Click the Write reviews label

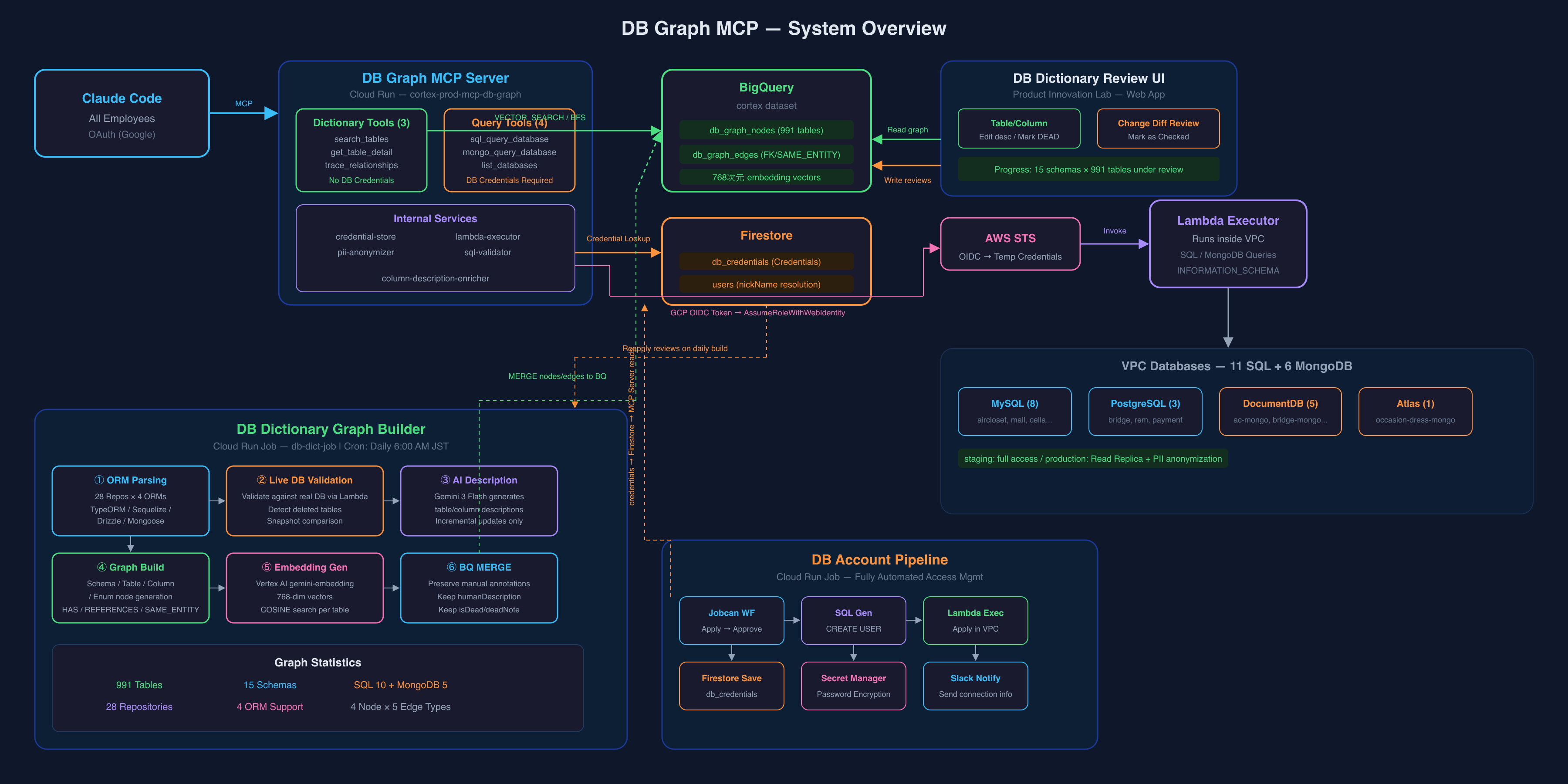[x=907, y=180]
